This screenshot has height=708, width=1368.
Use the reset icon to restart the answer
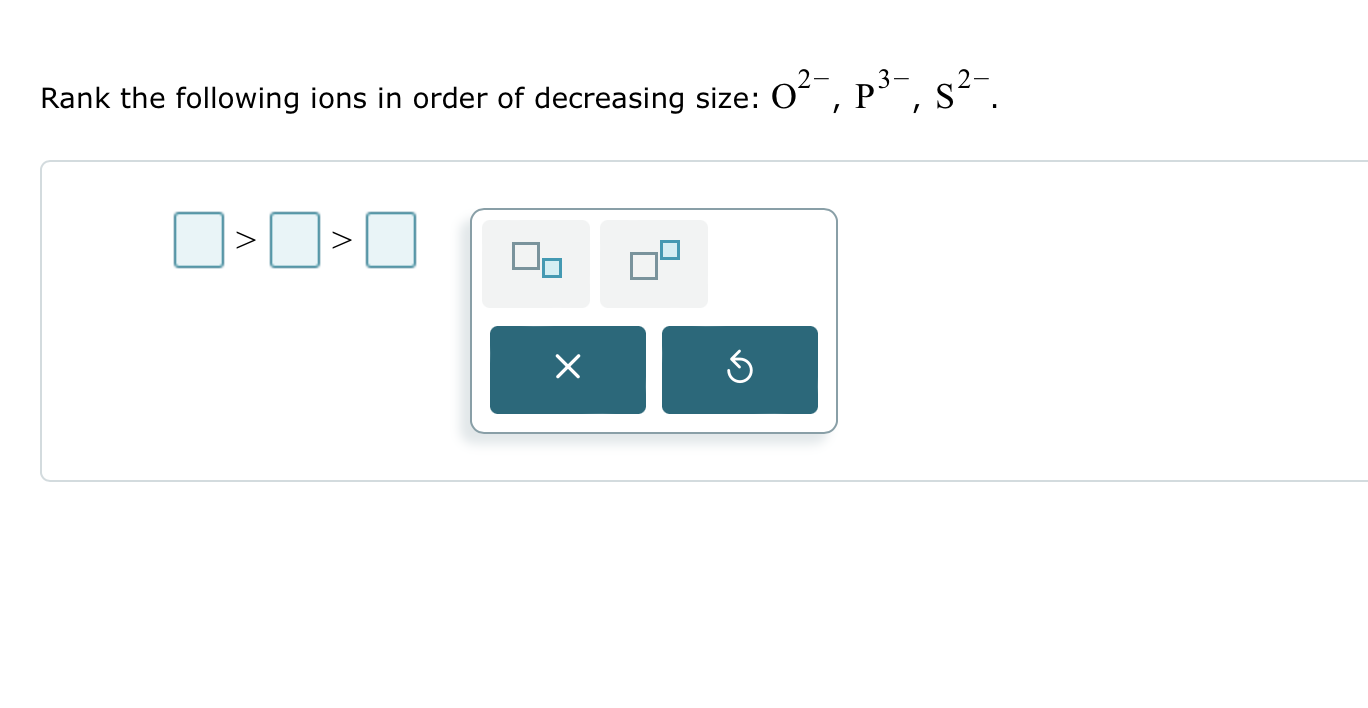[x=740, y=368]
